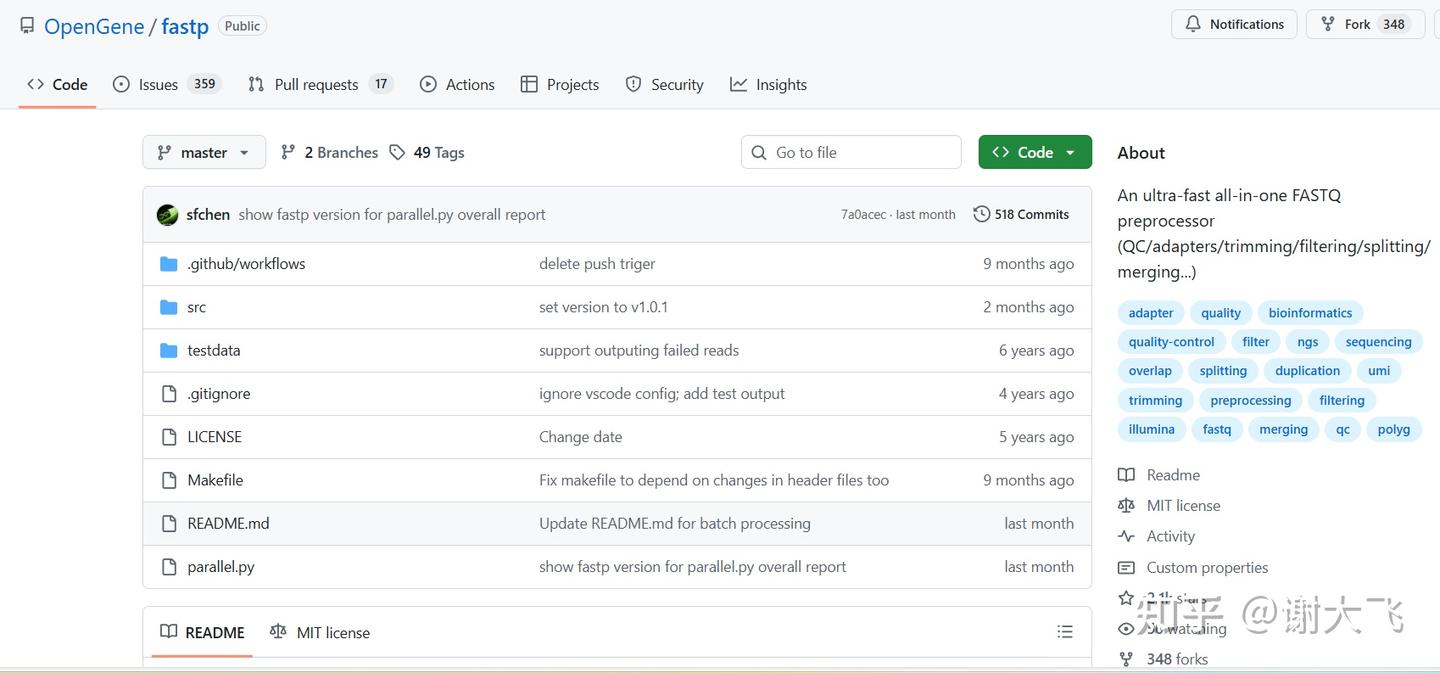Expand the Fork options arrow
The width and height of the screenshot is (1440, 673).
click(1437, 24)
